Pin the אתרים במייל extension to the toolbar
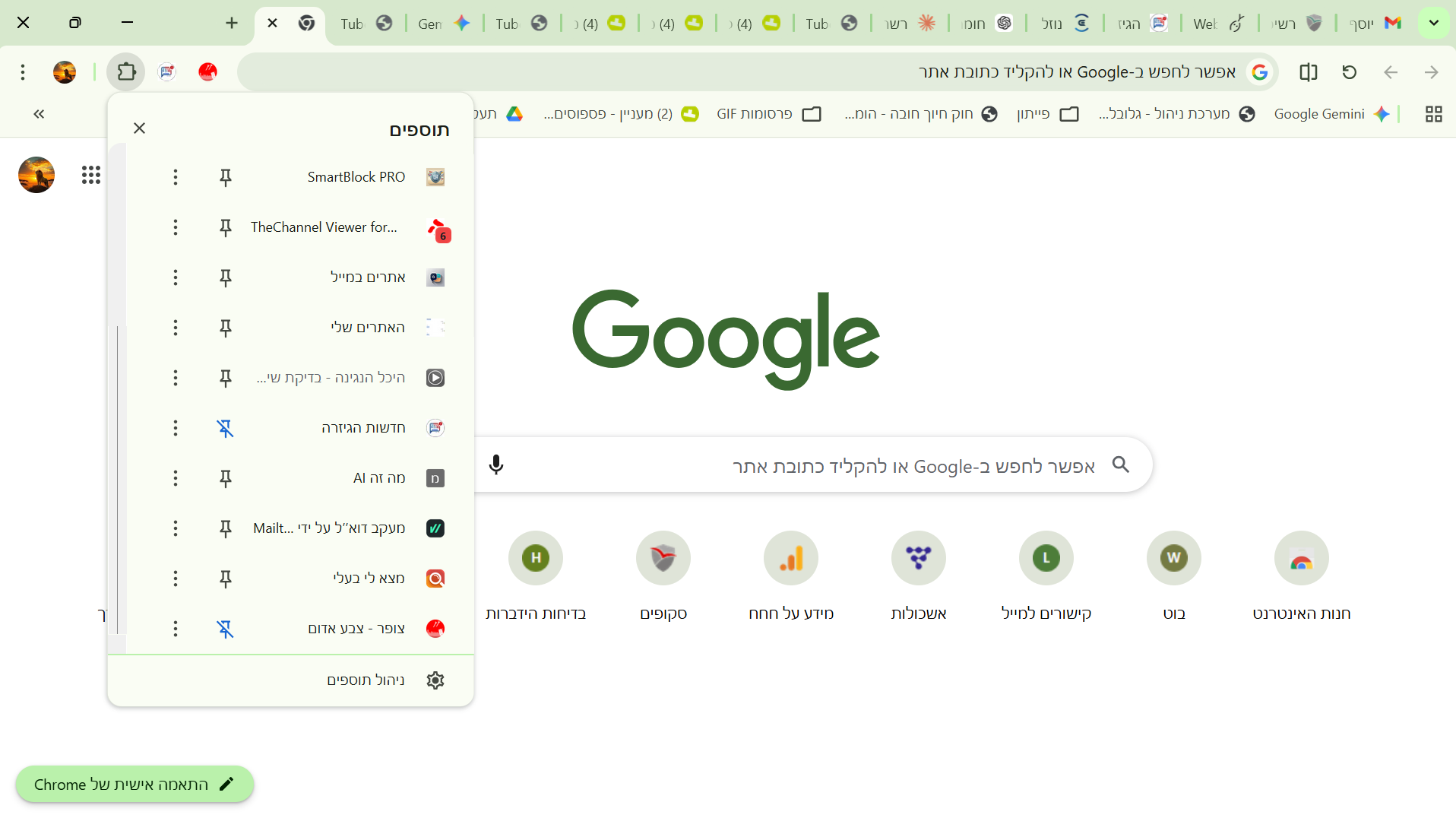 (x=226, y=277)
